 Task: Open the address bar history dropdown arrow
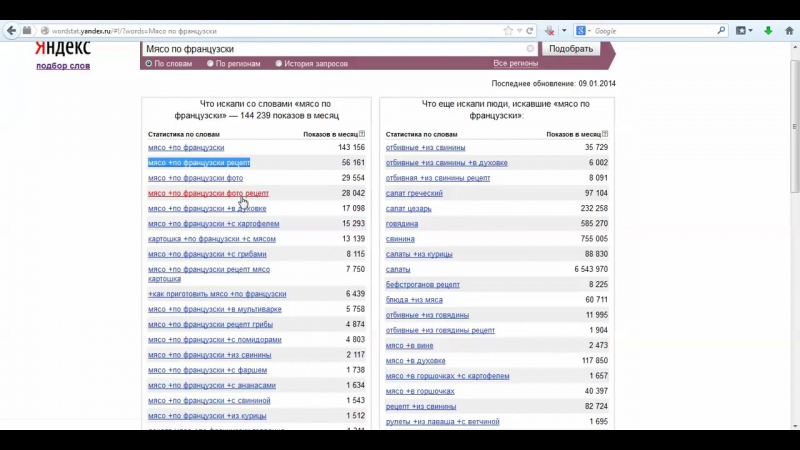(x=519, y=31)
